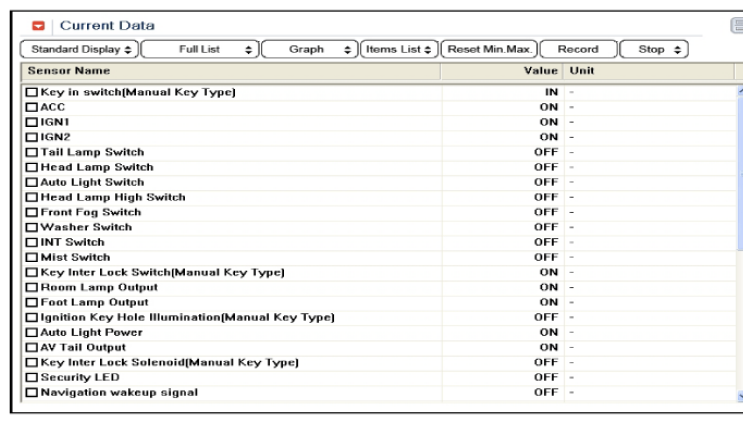Check the Washer Switch checkbox
The height and width of the screenshot is (424, 752).
click(x=32, y=227)
